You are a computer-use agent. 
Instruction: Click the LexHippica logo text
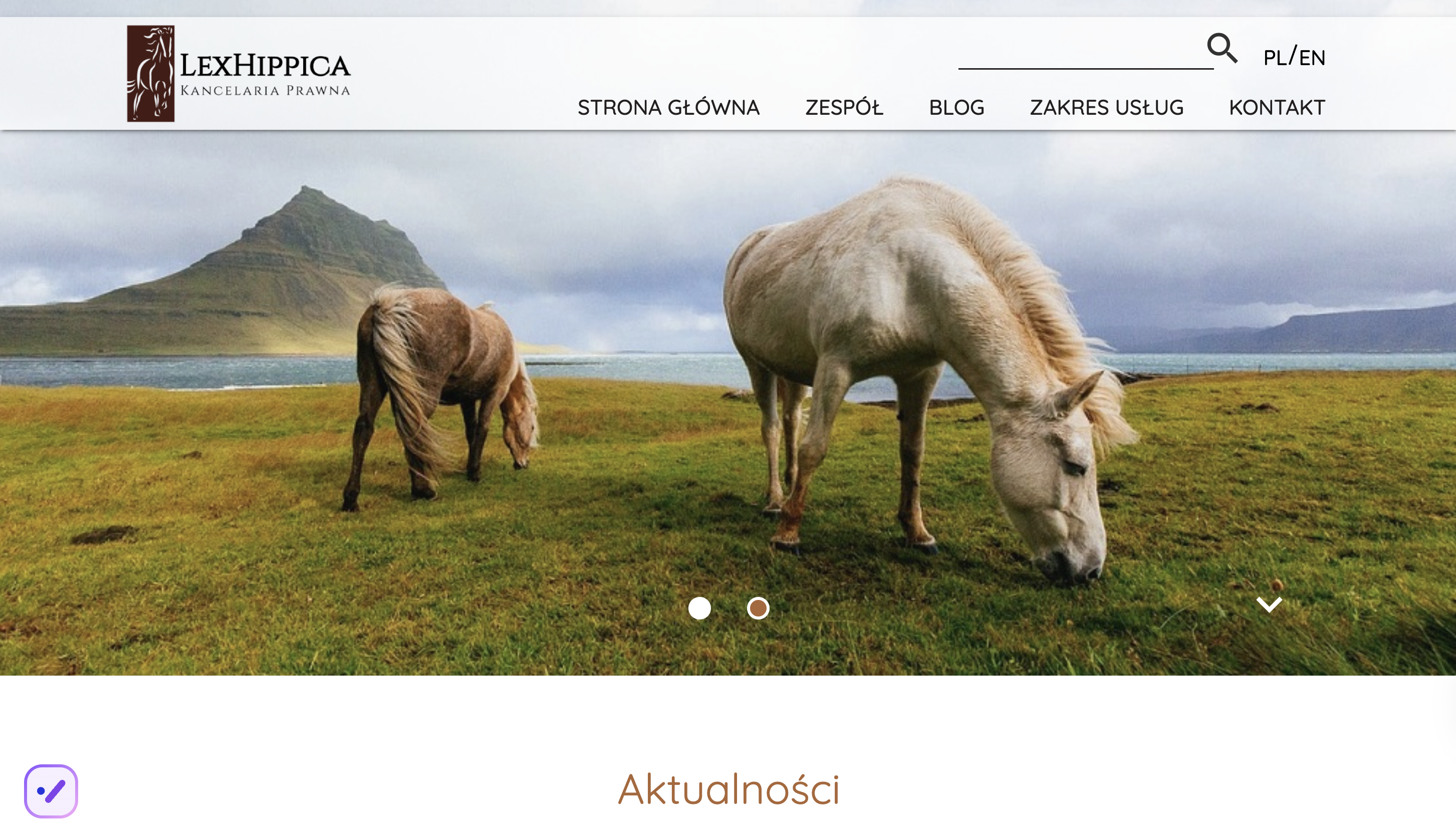tap(265, 66)
